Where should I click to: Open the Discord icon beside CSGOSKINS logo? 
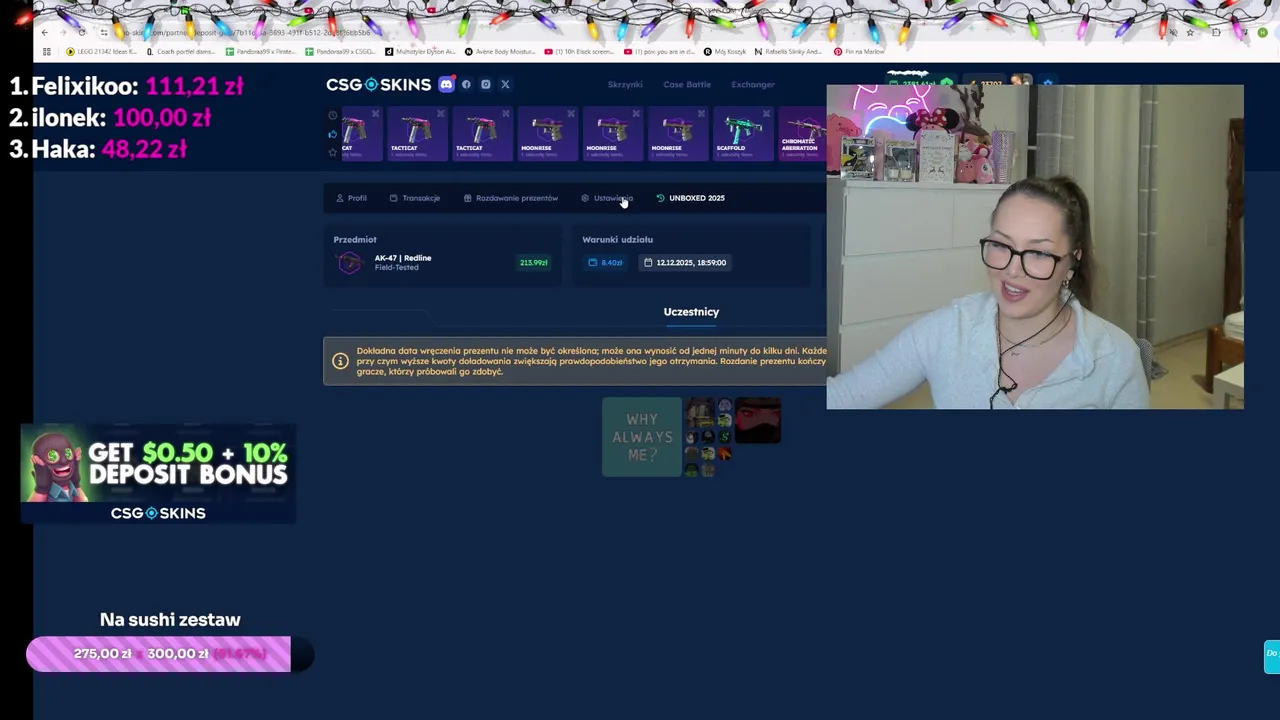pyautogui.click(x=446, y=84)
